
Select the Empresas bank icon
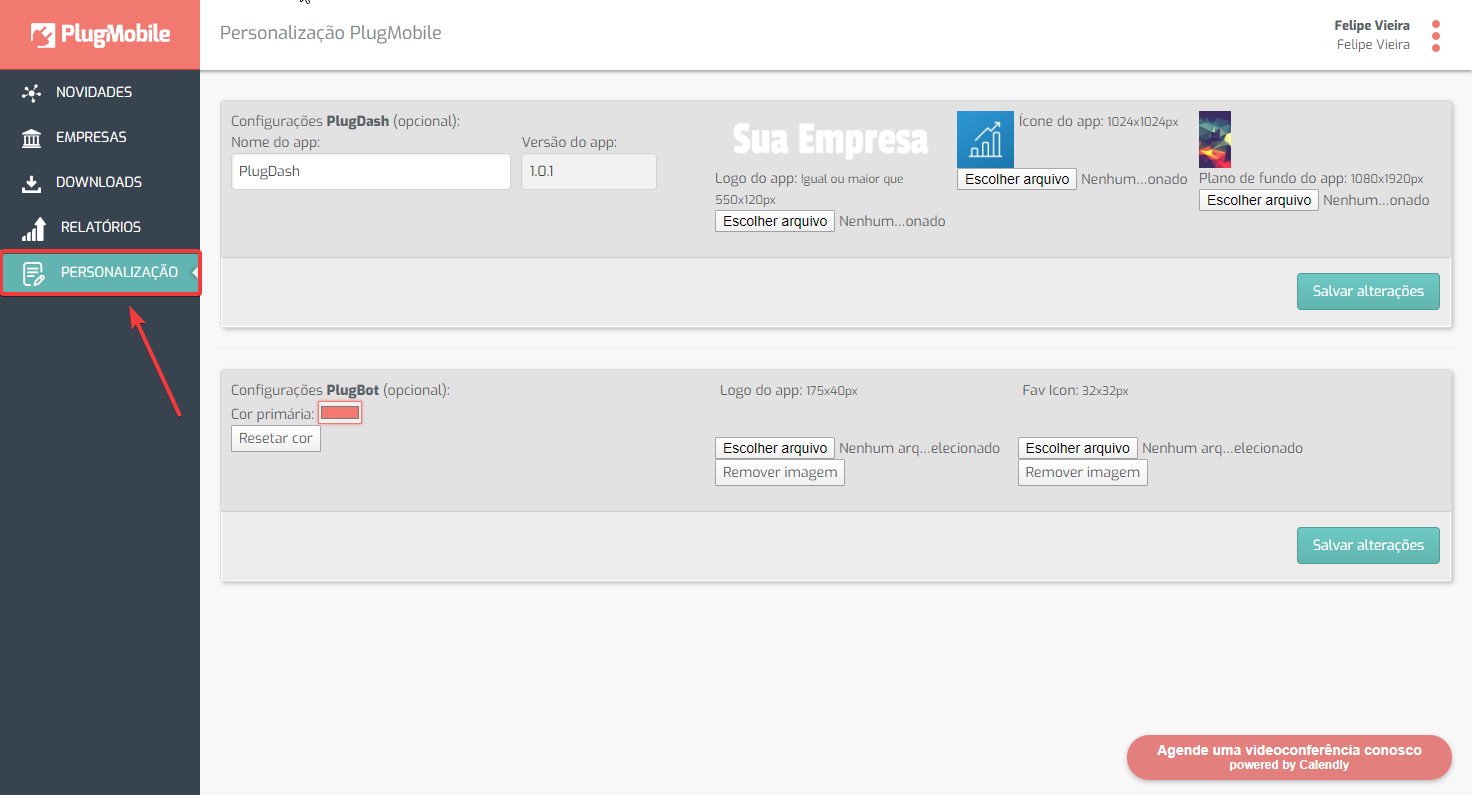pos(32,138)
